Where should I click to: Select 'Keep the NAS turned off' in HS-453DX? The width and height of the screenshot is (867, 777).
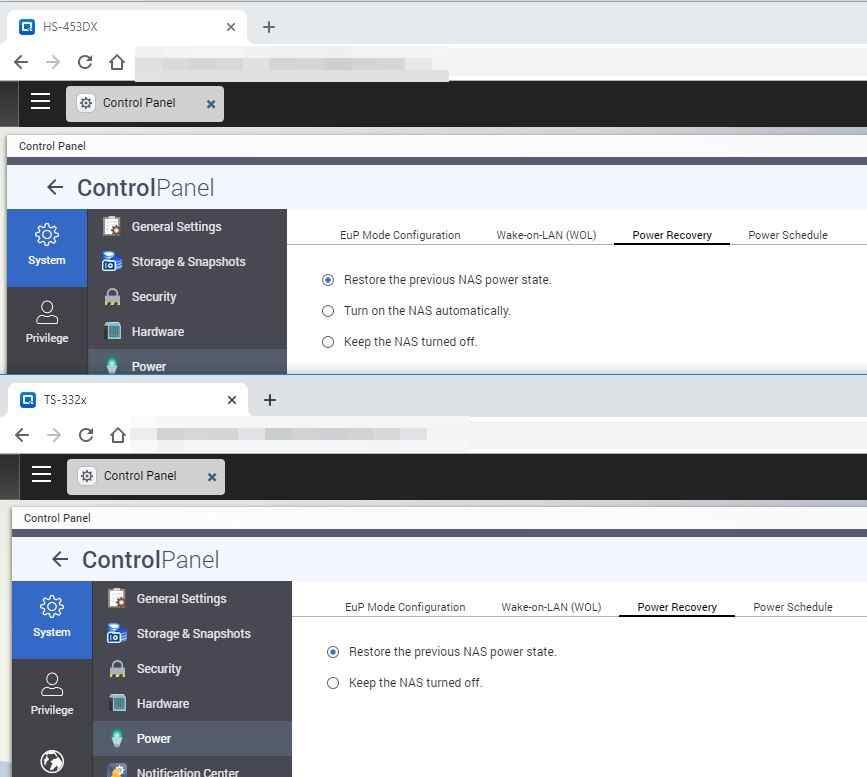328,342
